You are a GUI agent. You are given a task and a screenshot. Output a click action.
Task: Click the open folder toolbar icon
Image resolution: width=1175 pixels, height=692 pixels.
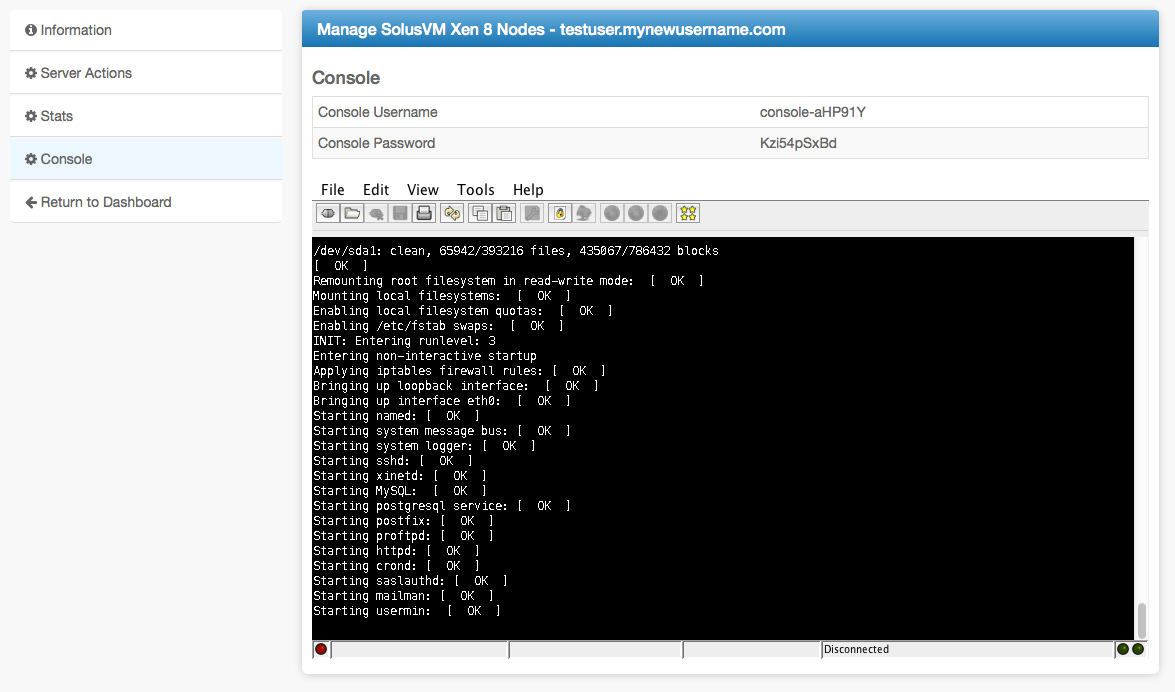352,213
